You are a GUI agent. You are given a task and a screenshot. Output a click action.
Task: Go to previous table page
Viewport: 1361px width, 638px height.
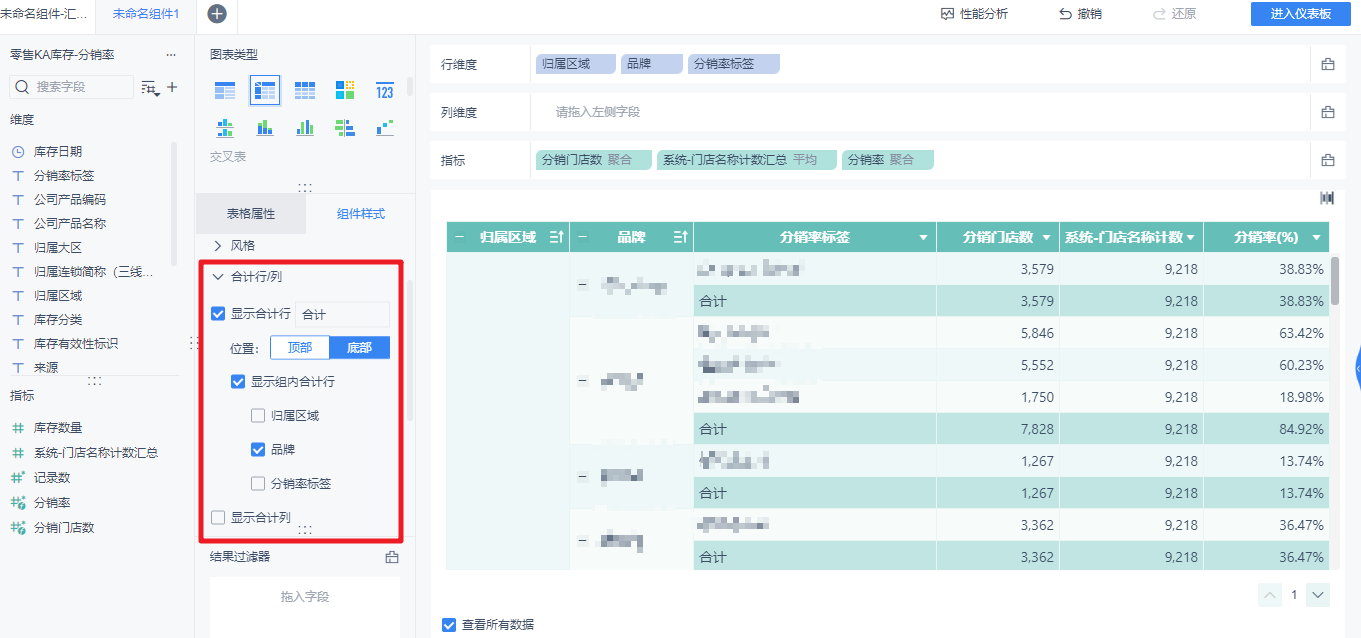coord(1270,595)
